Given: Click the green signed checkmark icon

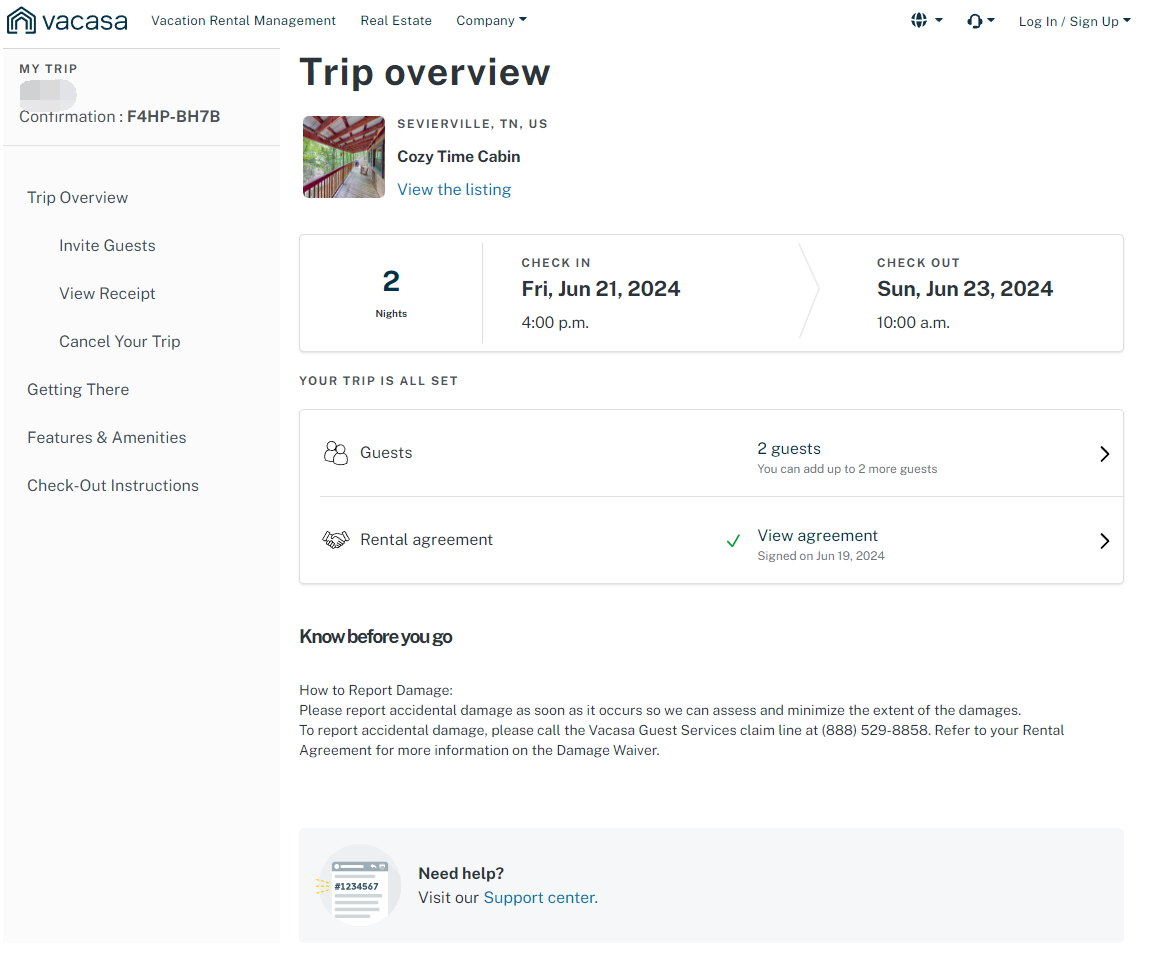Looking at the screenshot, I should pyautogui.click(x=733, y=541).
